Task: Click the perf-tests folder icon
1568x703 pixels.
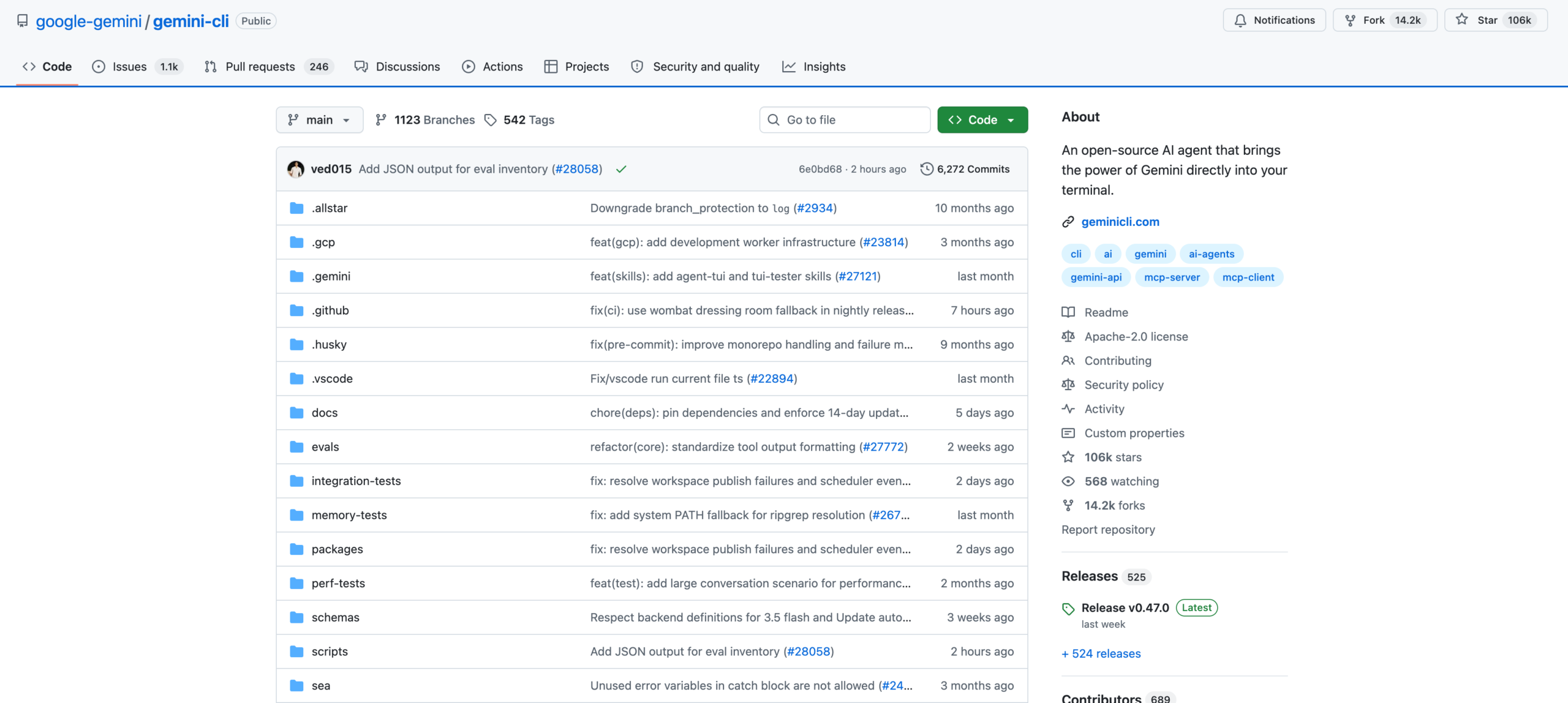Action: [x=296, y=584]
